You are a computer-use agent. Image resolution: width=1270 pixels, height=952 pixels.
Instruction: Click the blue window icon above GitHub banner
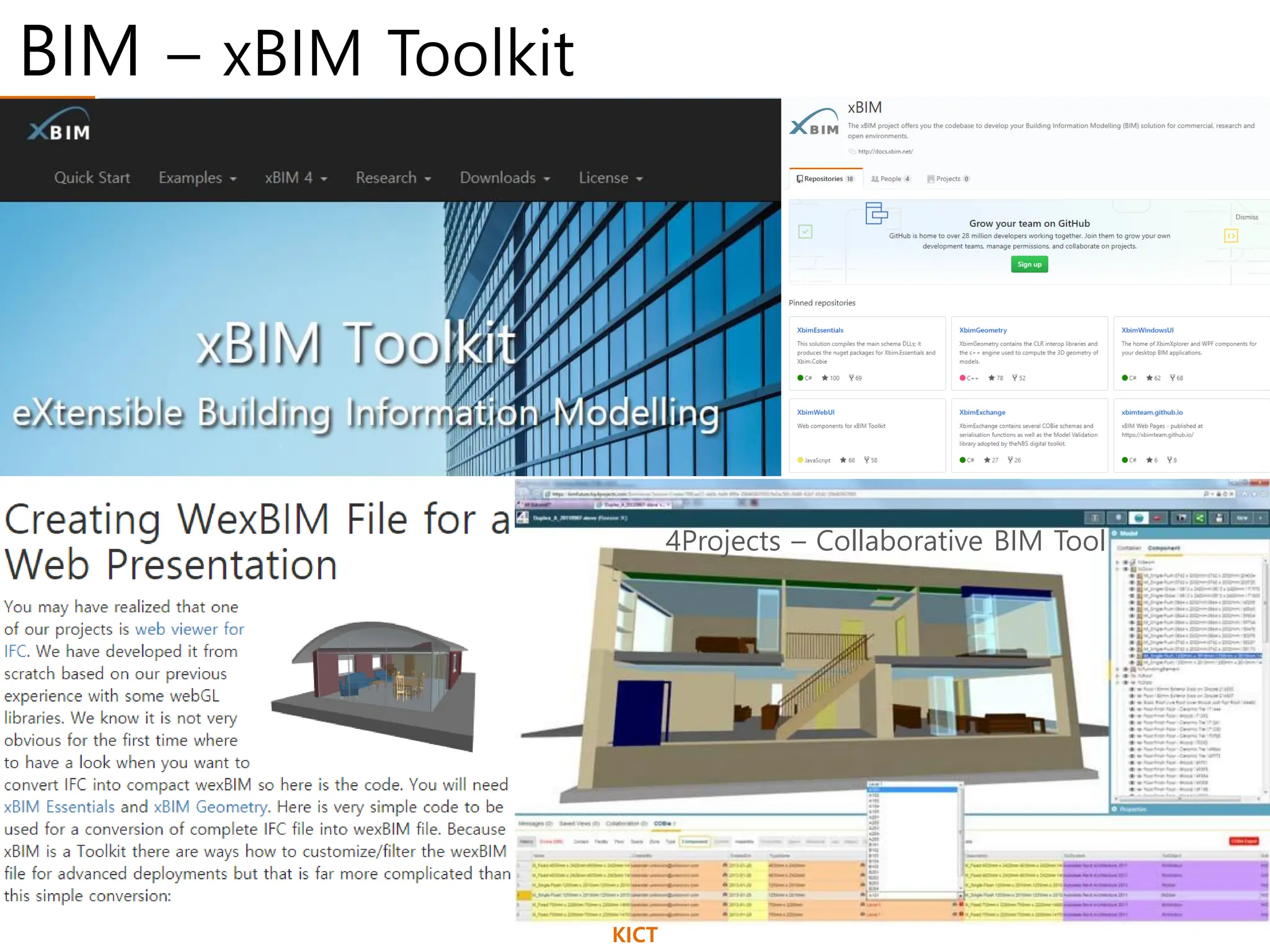tap(876, 214)
